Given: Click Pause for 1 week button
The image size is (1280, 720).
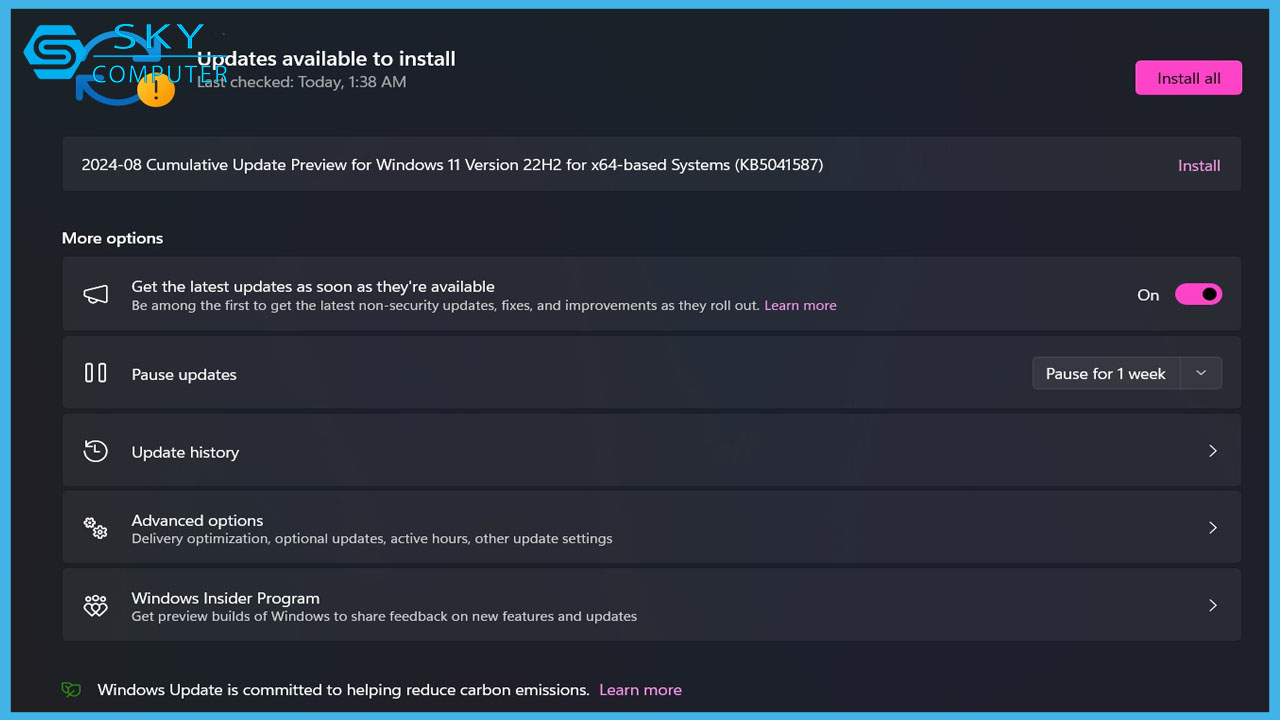Looking at the screenshot, I should [x=1106, y=373].
